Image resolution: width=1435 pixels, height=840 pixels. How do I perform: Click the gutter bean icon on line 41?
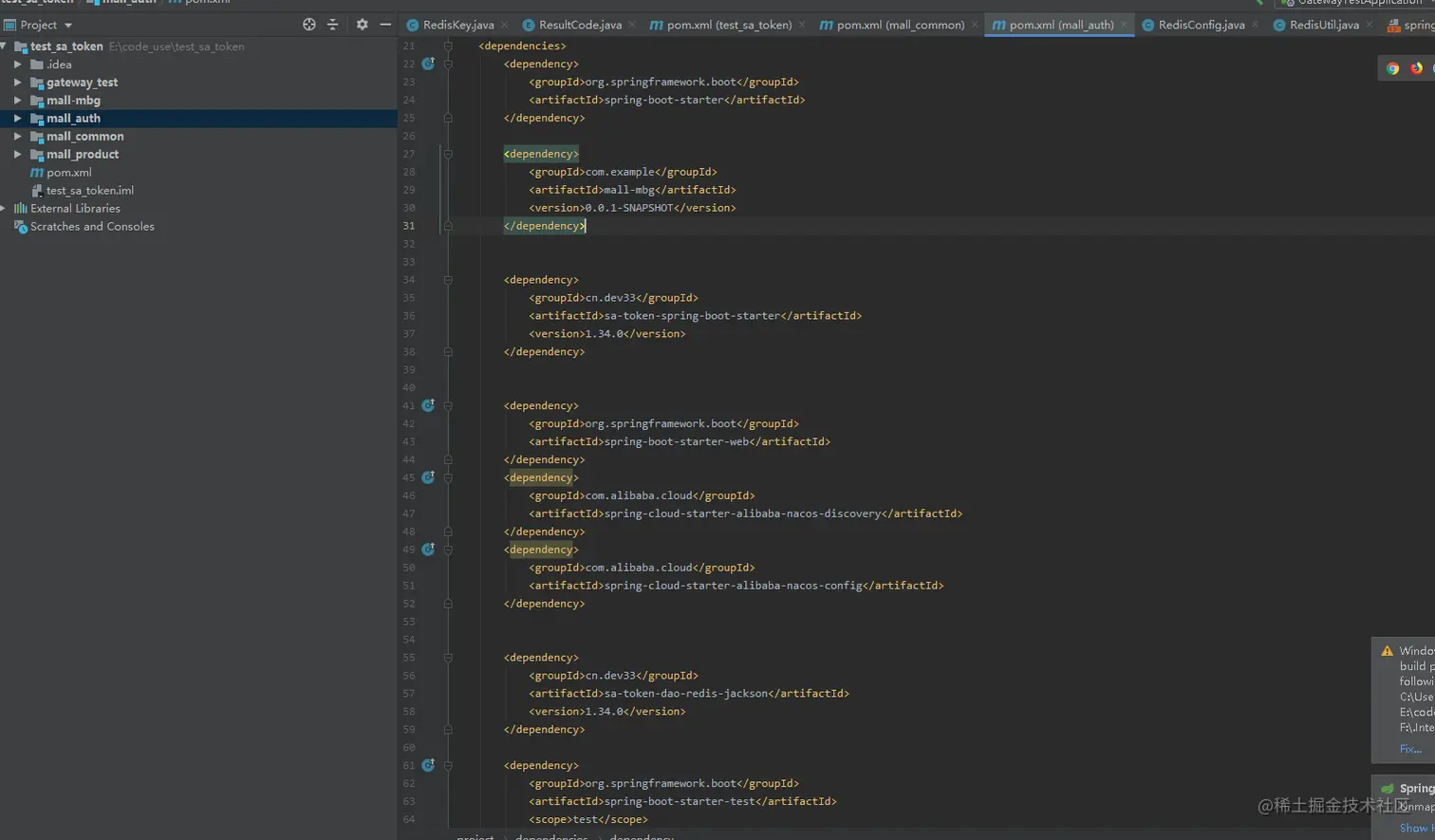coord(428,405)
